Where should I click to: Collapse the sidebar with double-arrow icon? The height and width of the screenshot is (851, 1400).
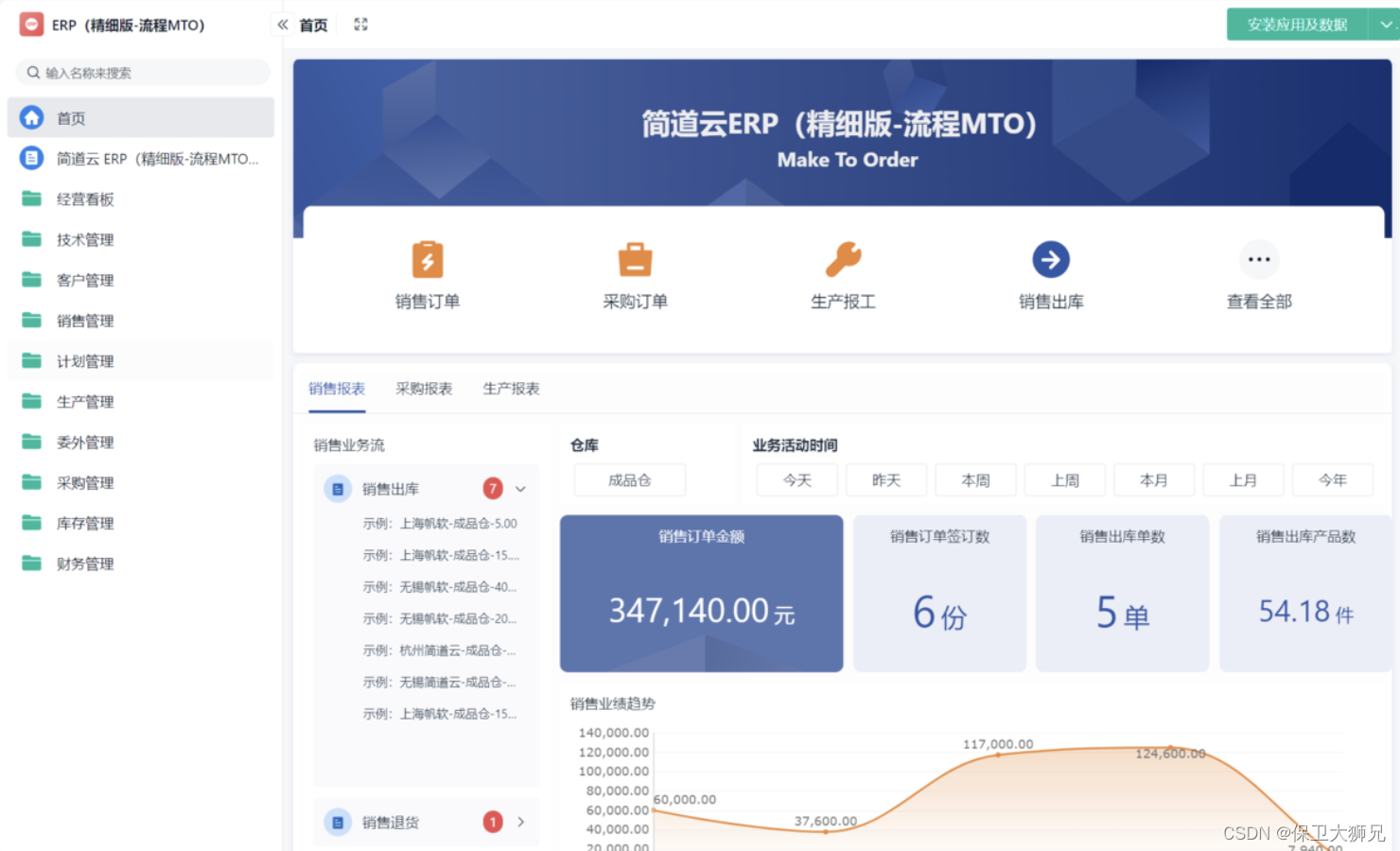tap(282, 25)
